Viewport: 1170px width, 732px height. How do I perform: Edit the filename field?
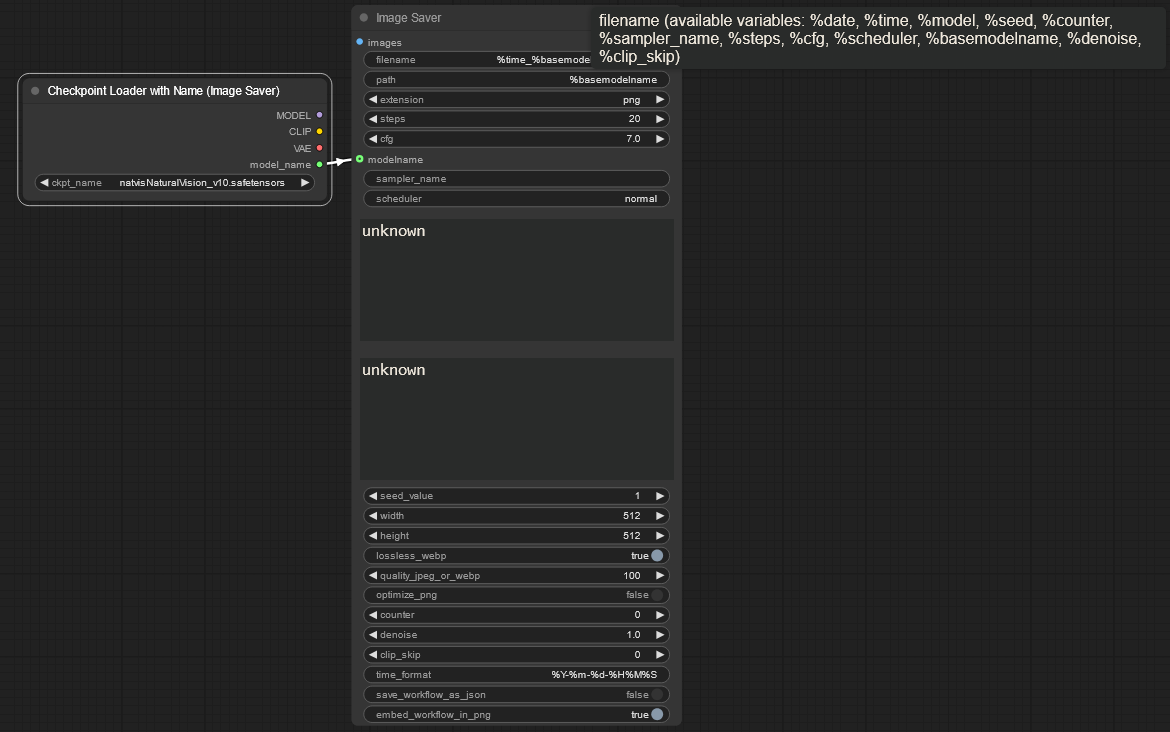tap(478, 60)
